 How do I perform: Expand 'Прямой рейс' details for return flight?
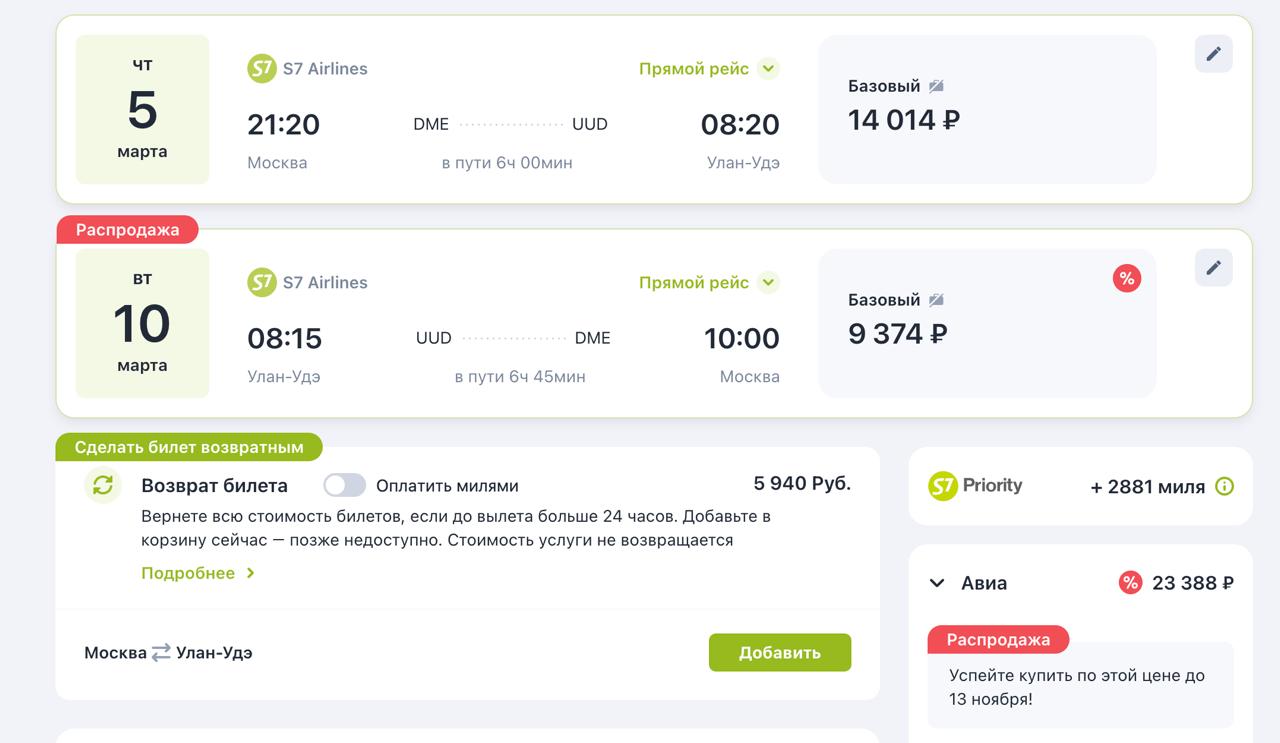(x=768, y=283)
